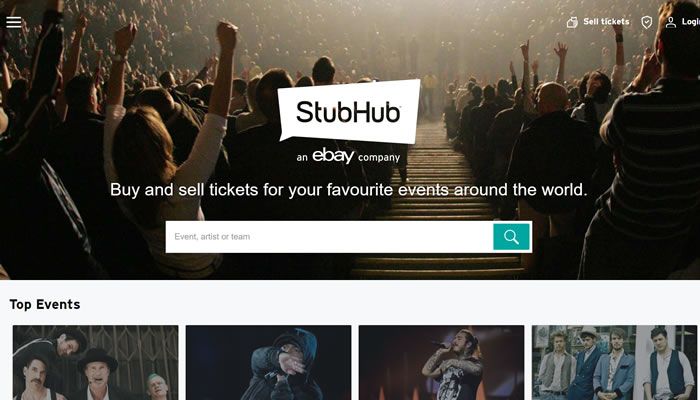Click the Top Events heading
This screenshot has width=700, height=400.
(45, 304)
